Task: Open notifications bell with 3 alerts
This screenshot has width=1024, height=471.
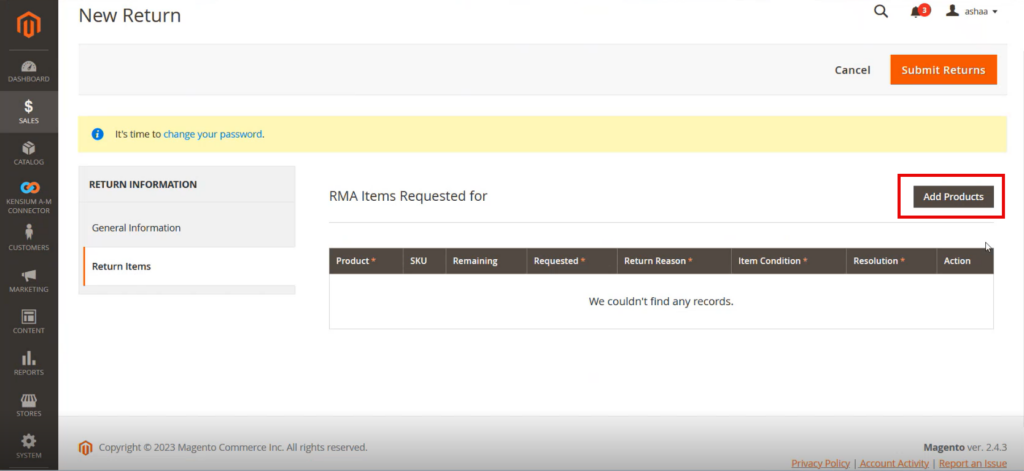Action: [920, 11]
